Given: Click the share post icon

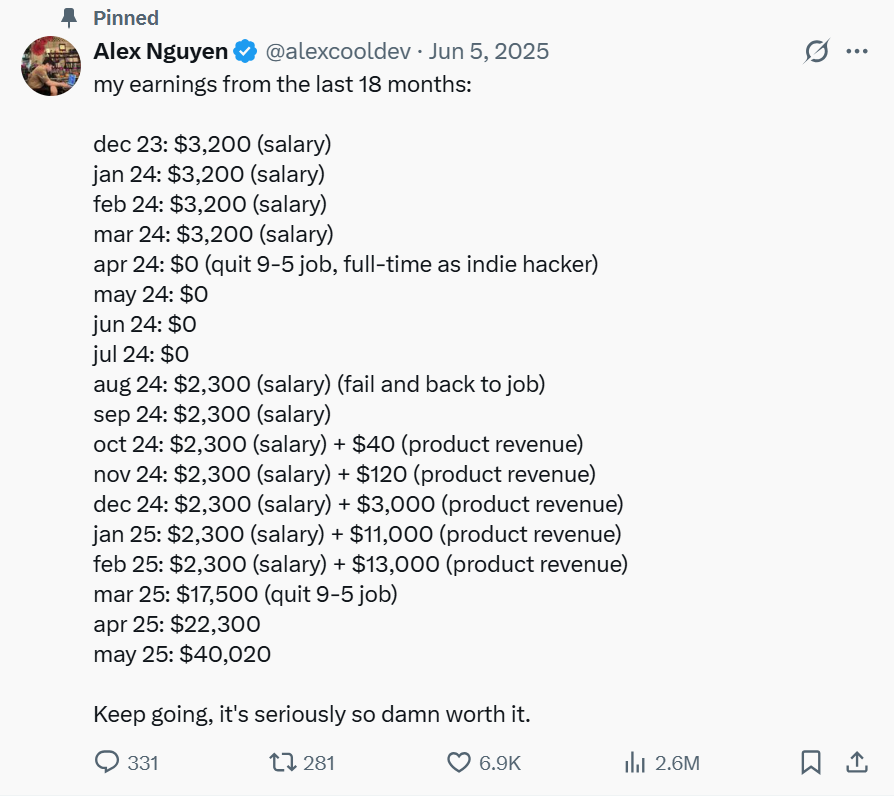Looking at the screenshot, I should [x=857, y=762].
